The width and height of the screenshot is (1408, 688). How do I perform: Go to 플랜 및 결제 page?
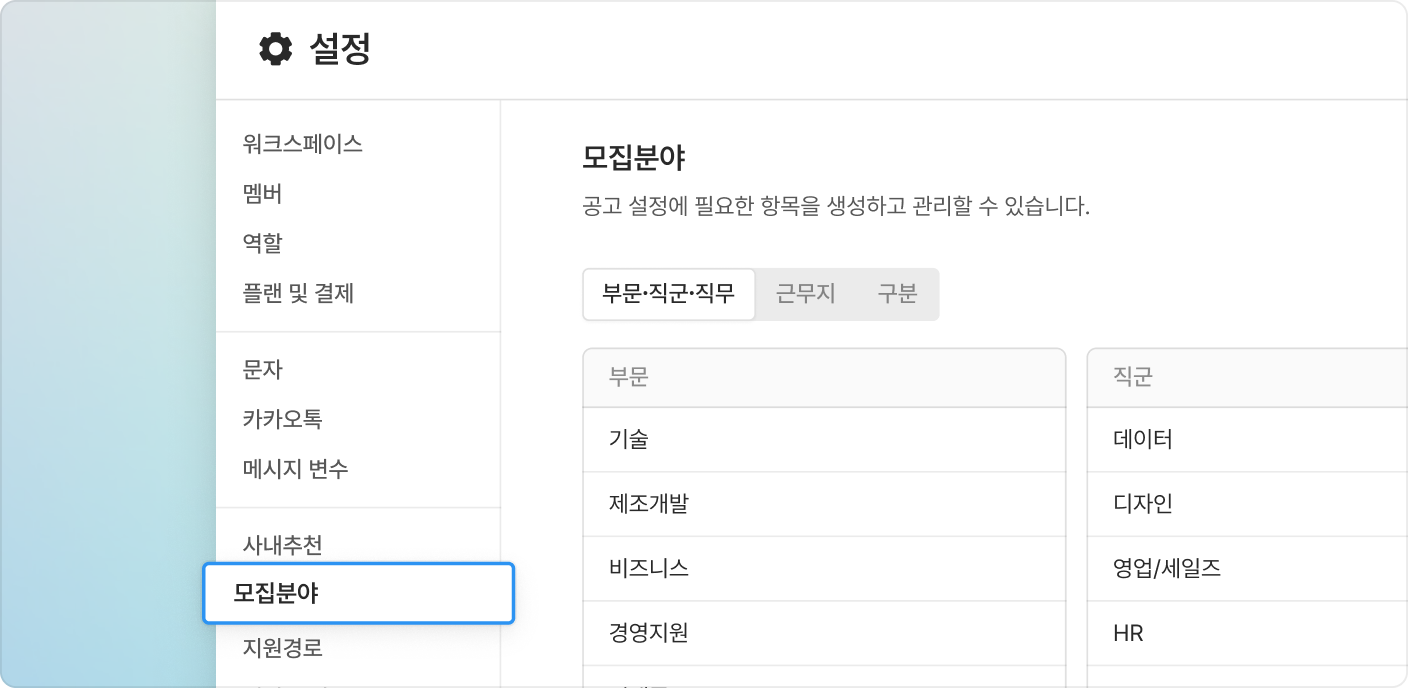coord(298,293)
